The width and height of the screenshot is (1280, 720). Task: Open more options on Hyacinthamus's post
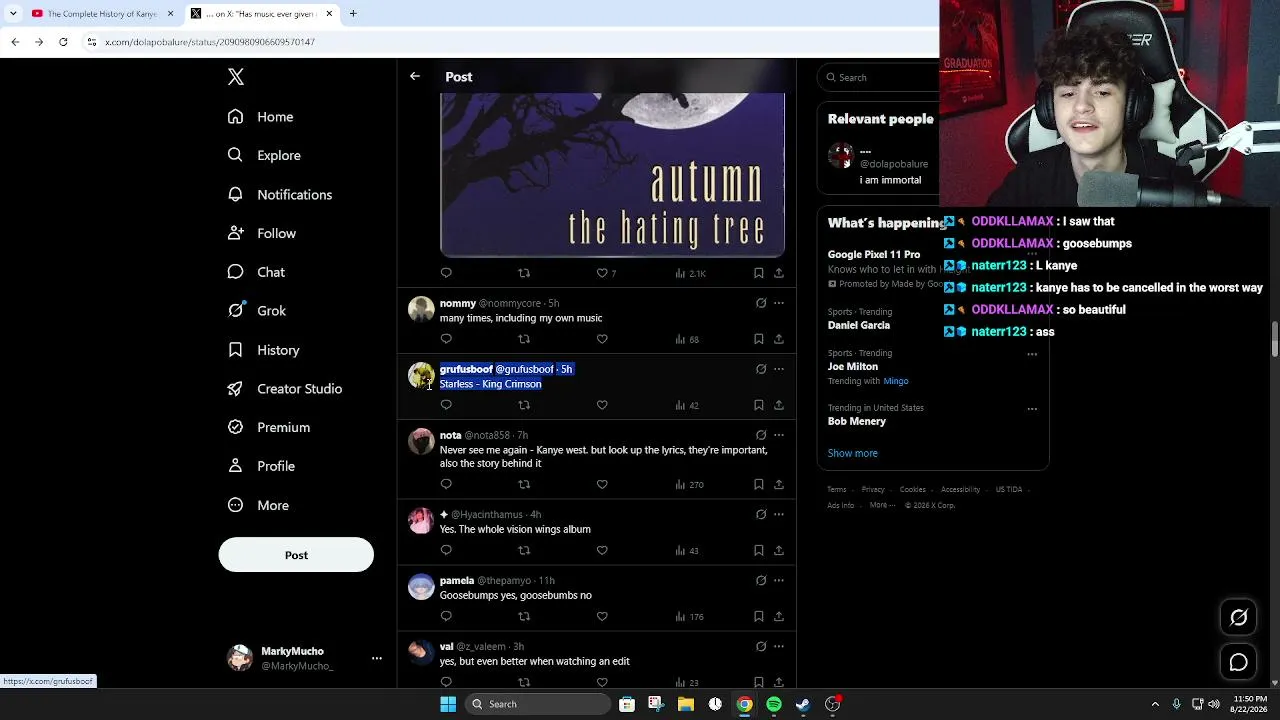click(779, 514)
